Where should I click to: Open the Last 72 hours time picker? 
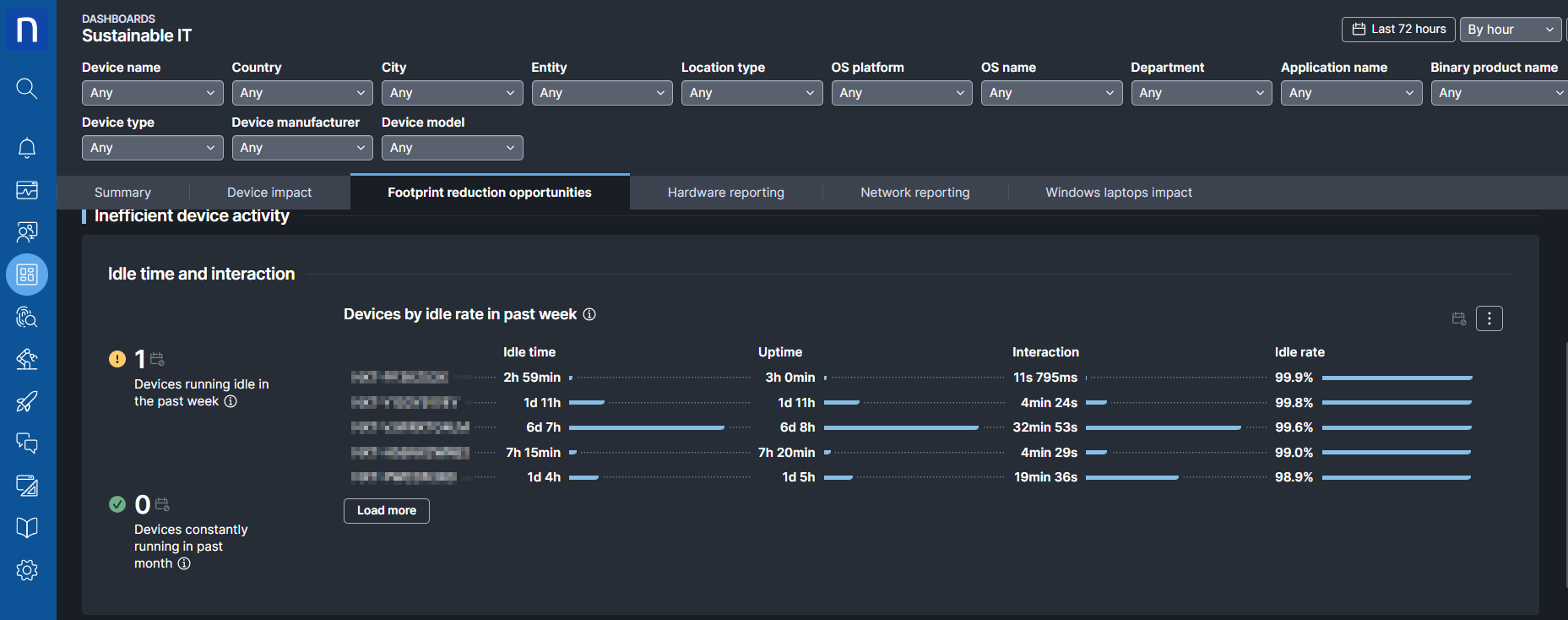[1398, 30]
